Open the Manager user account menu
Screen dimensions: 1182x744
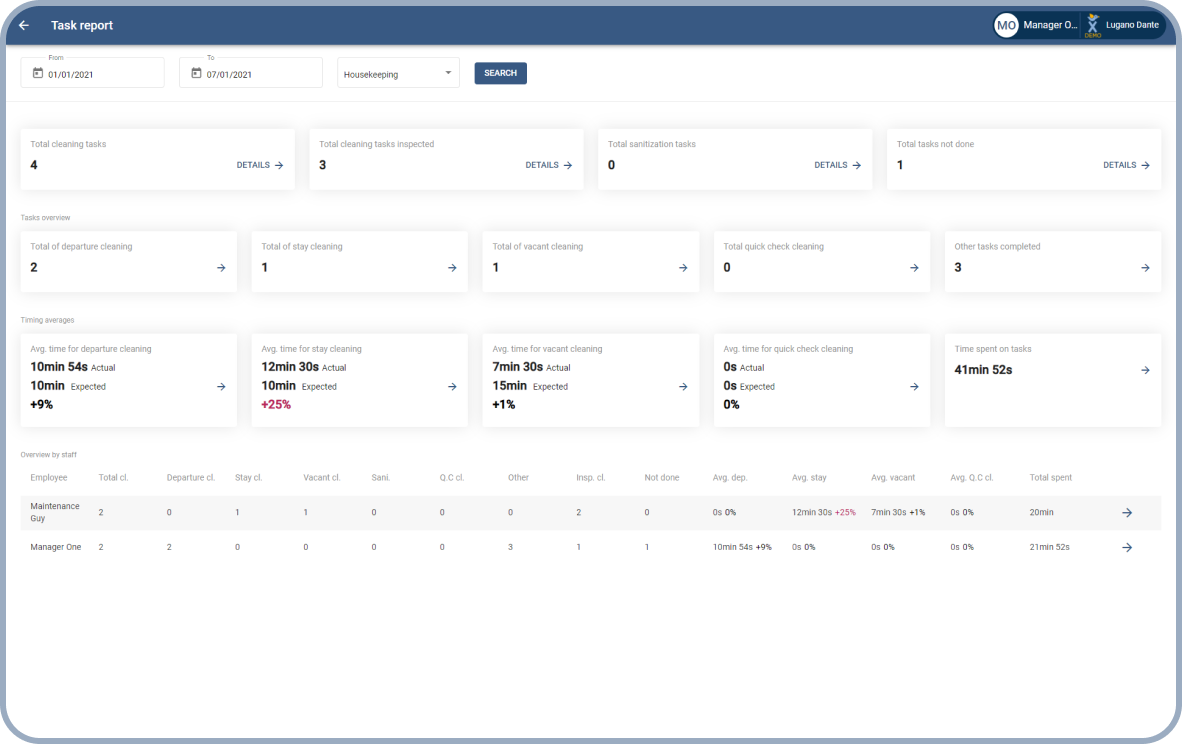(x=1036, y=25)
